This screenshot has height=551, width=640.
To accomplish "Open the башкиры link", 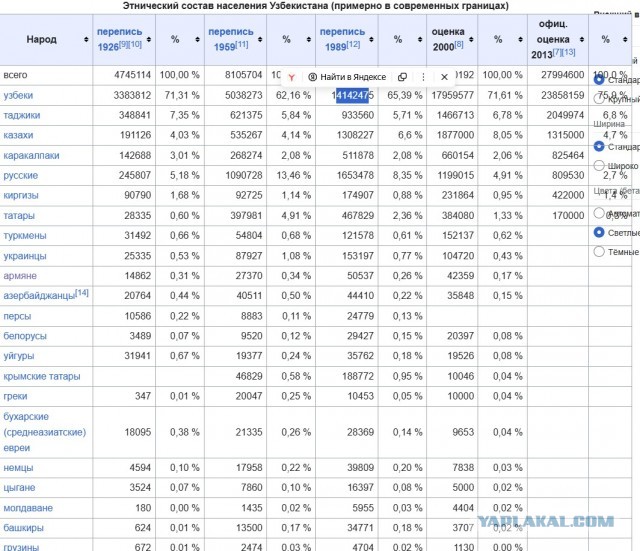I will (23, 528).
